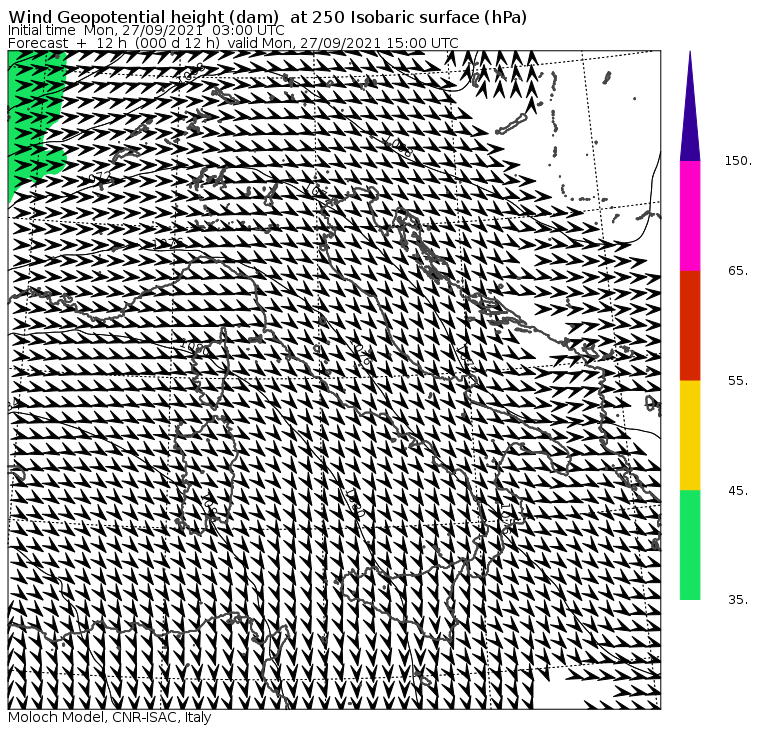The image size is (760, 731).
Task: Click the '55.' color scale label
Action: click(x=738, y=381)
